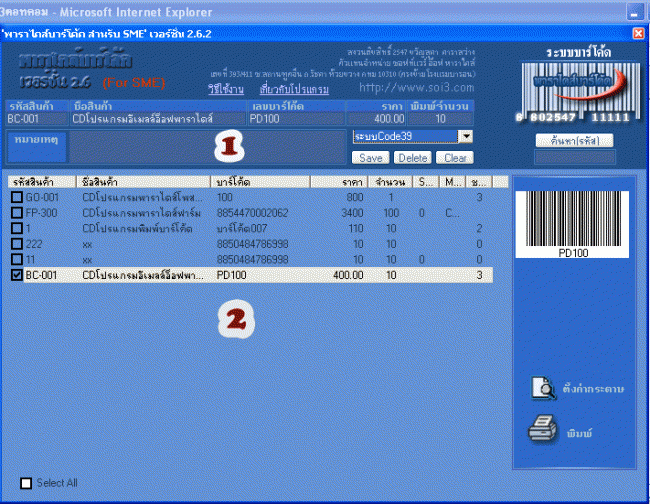Click the ตั้งค่ากระดาษ label
650x504 pixels.
click(593, 389)
